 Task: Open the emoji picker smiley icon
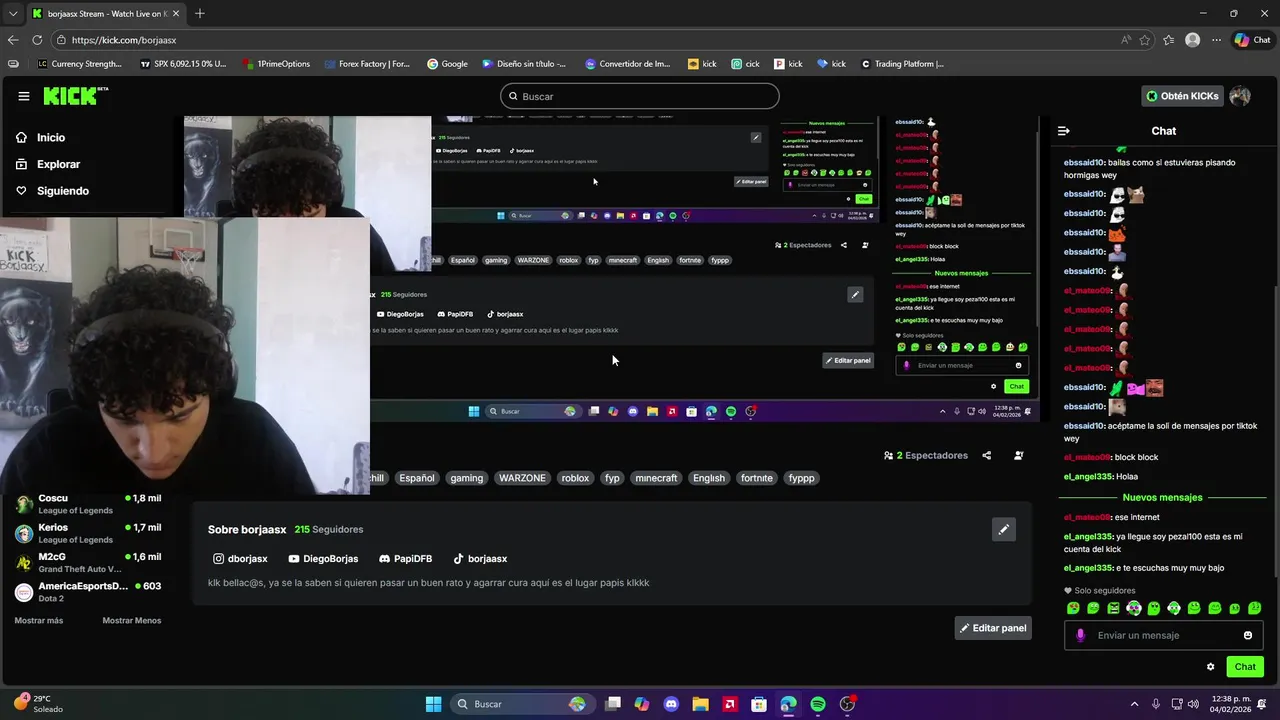(x=1247, y=635)
